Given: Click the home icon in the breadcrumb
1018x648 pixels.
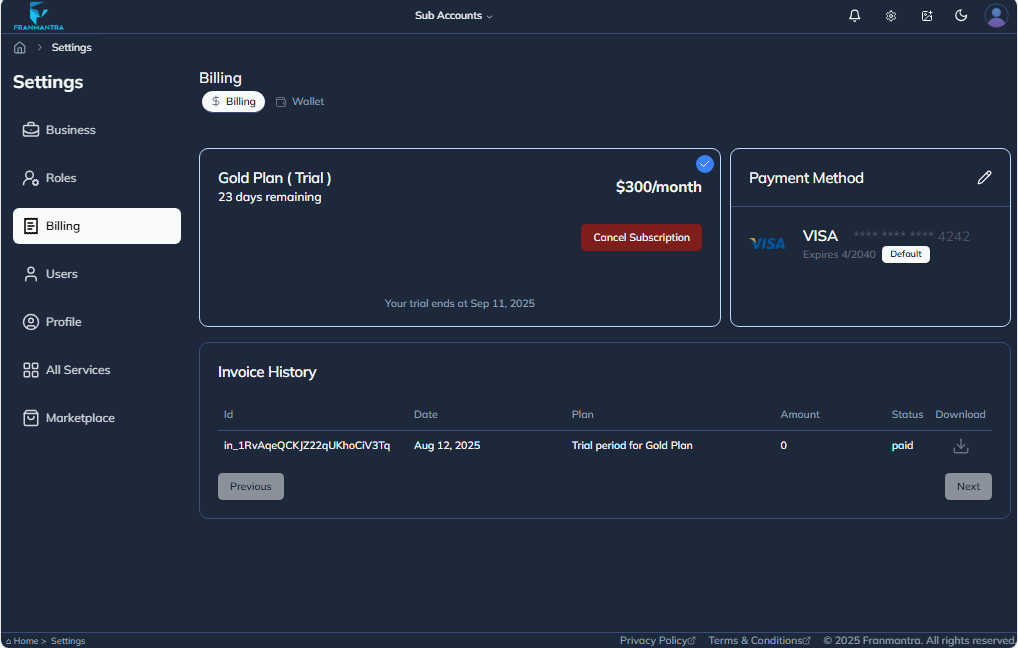Looking at the screenshot, I should 19,47.
